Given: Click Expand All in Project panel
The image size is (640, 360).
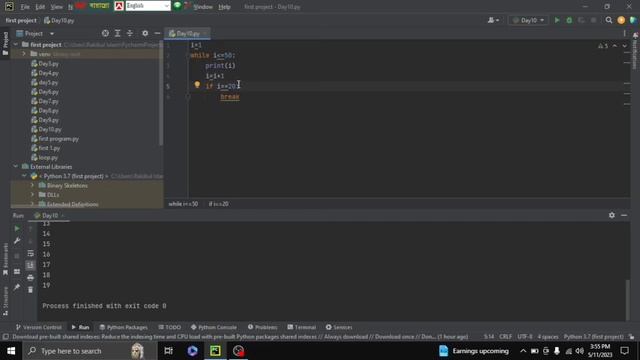Looking at the screenshot, I should pos(118,33).
